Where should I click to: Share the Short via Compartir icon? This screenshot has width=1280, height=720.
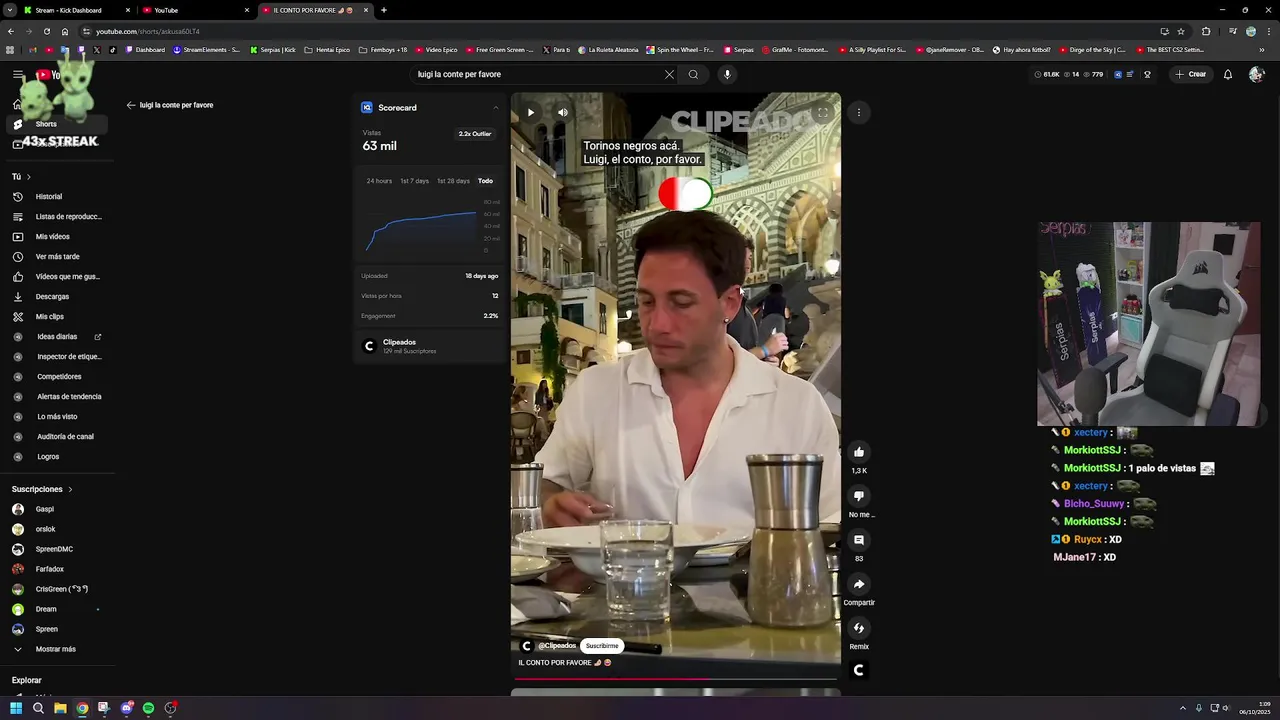(x=859, y=584)
